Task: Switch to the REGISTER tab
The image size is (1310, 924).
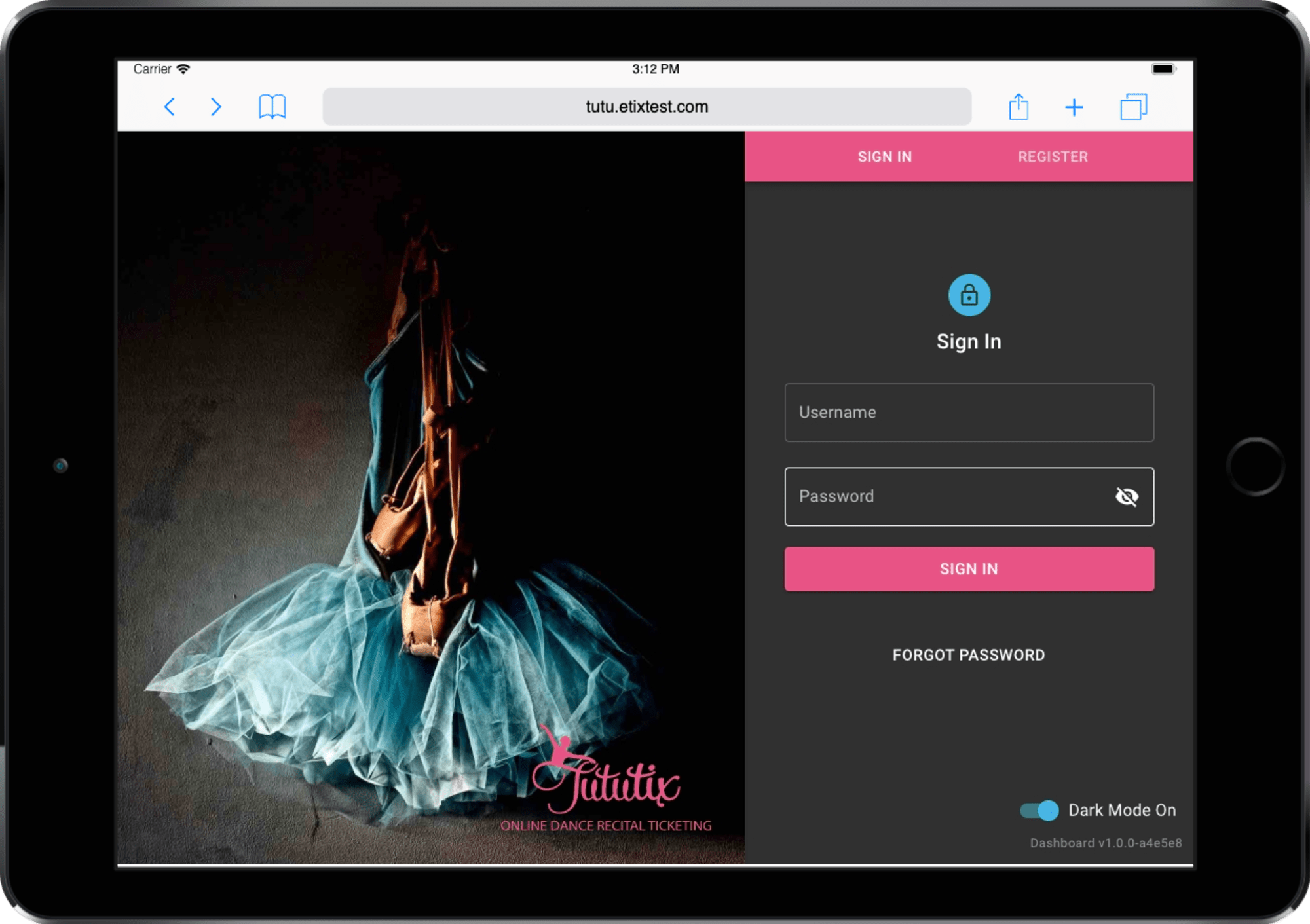Action: click(x=1053, y=157)
